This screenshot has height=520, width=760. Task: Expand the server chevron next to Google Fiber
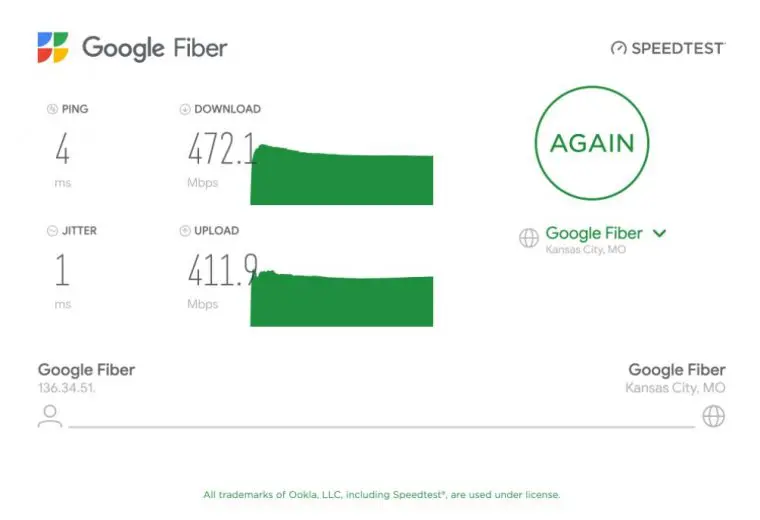(x=659, y=234)
